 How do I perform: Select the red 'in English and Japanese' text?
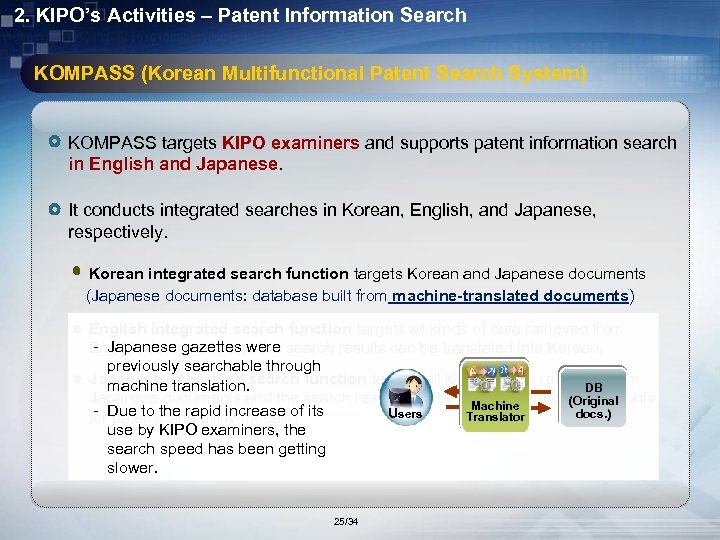point(173,164)
